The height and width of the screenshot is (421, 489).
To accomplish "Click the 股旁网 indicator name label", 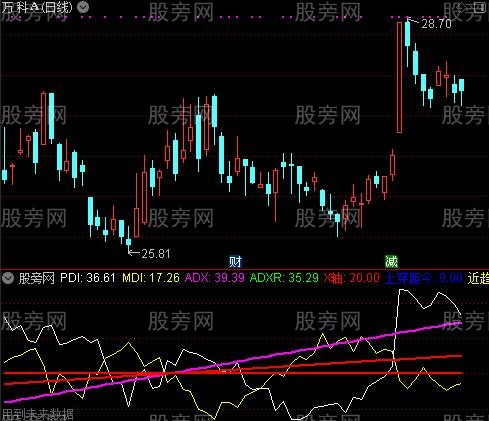I will click(x=36, y=278).
